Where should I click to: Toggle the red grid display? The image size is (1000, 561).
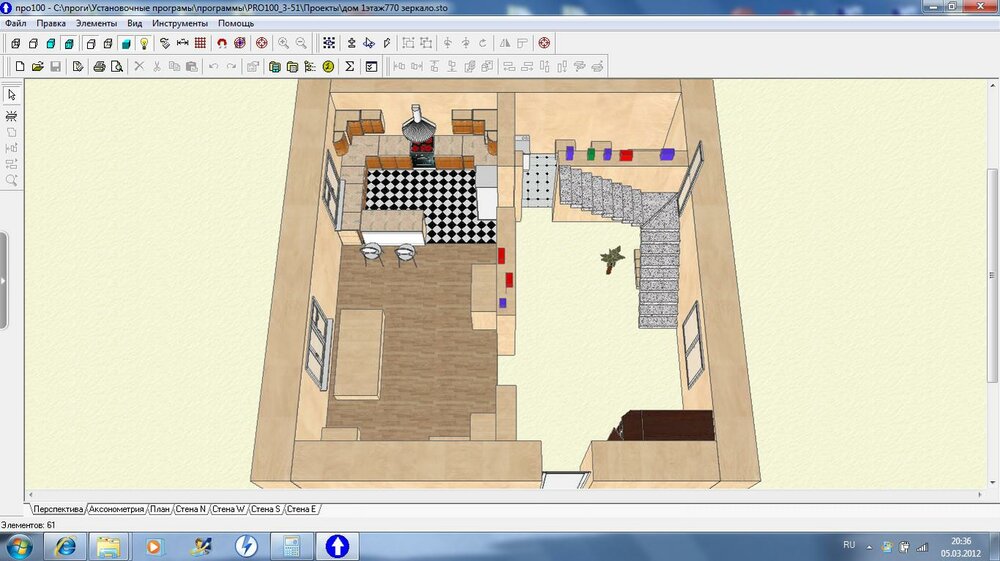pyautogui.click(x=200, y=43)
